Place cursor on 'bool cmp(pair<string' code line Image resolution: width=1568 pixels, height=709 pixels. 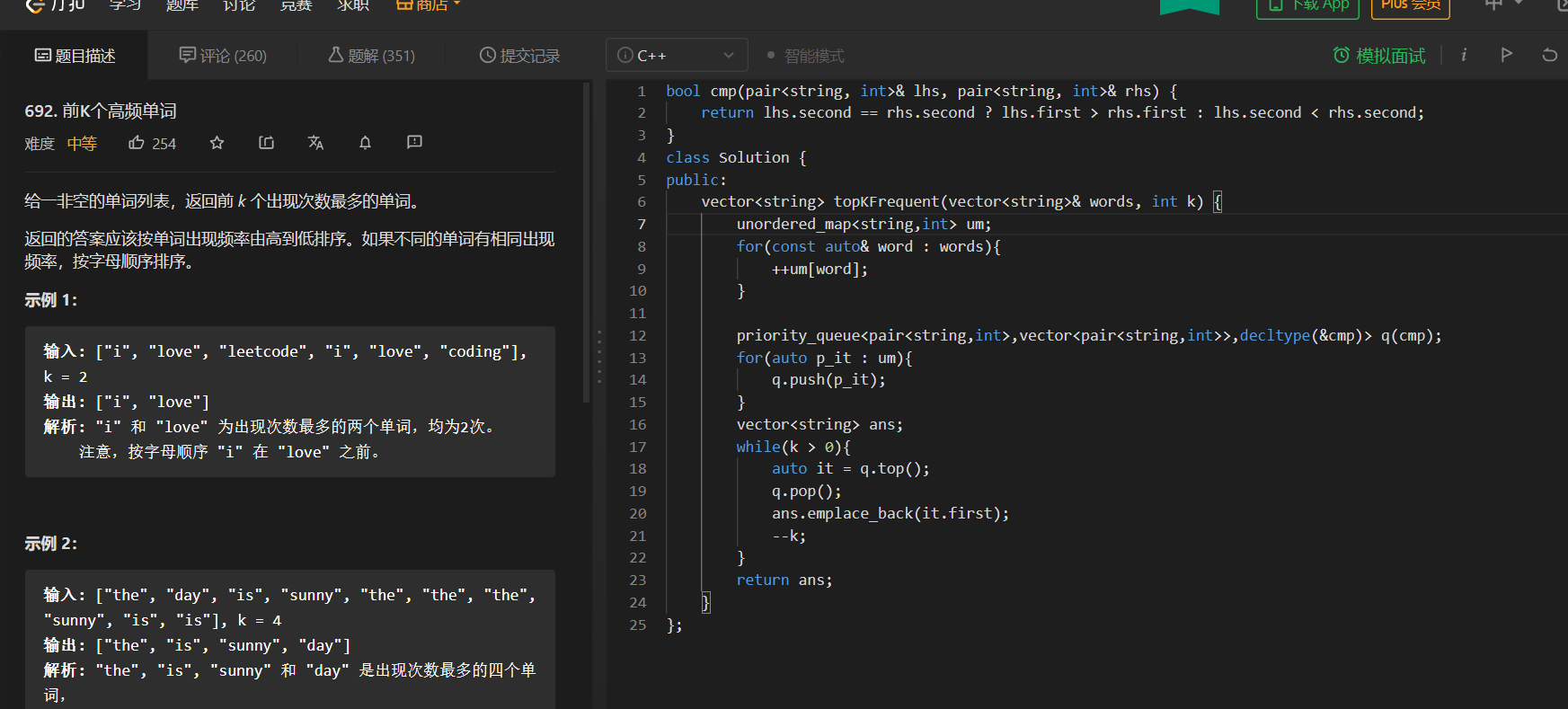921,91
